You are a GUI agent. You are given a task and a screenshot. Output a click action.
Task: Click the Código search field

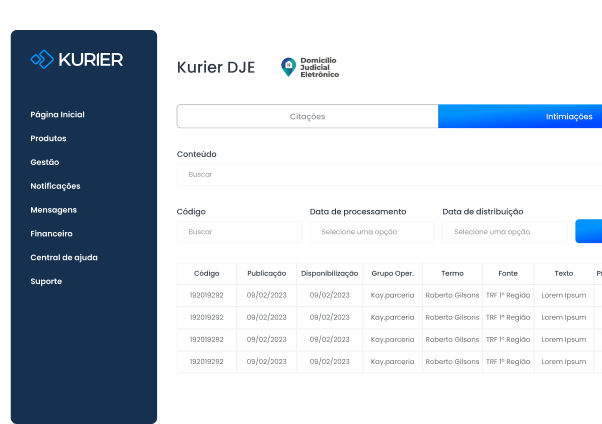click(239, 232)
